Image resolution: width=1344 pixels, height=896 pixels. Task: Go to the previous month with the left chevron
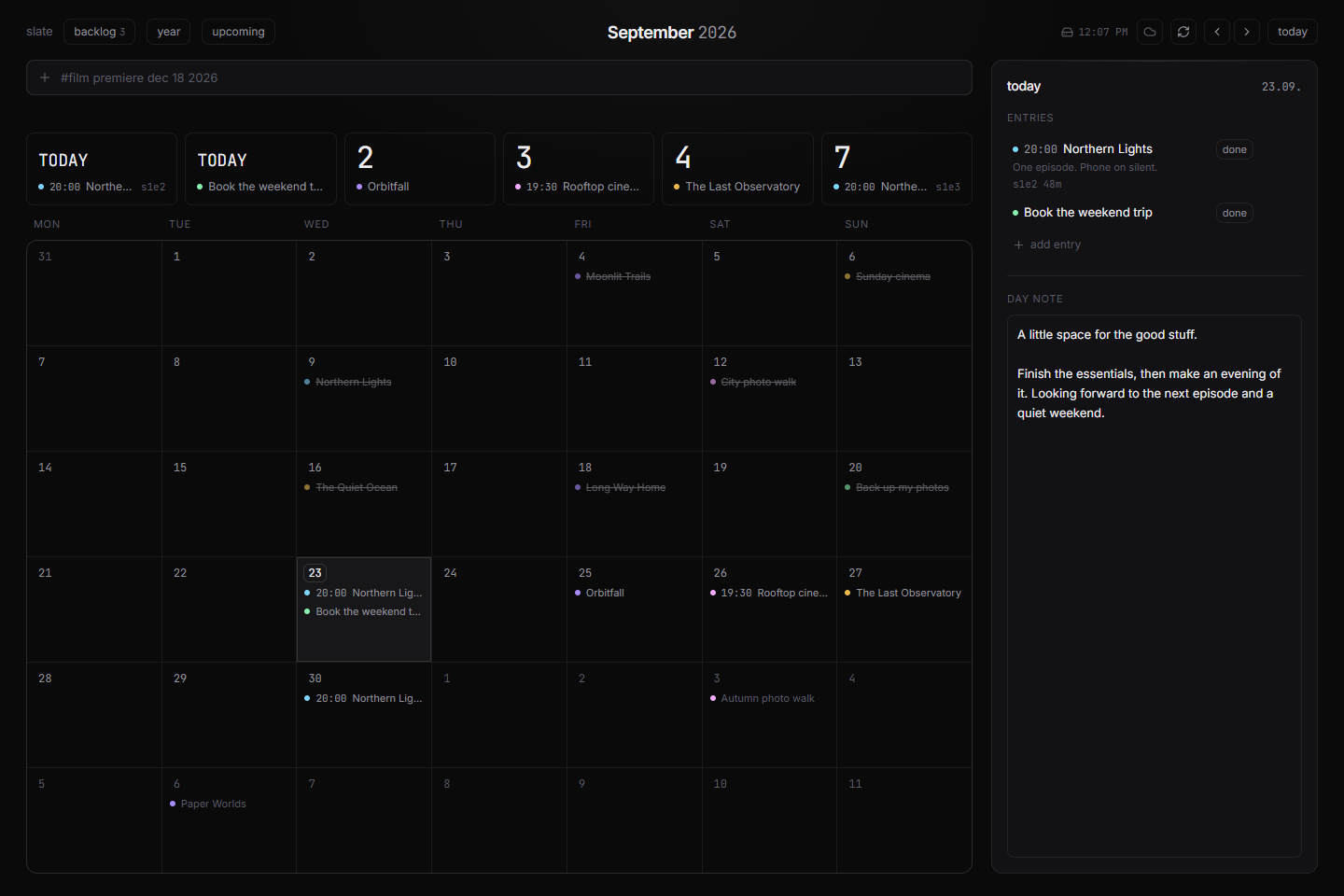point(1217,32)
